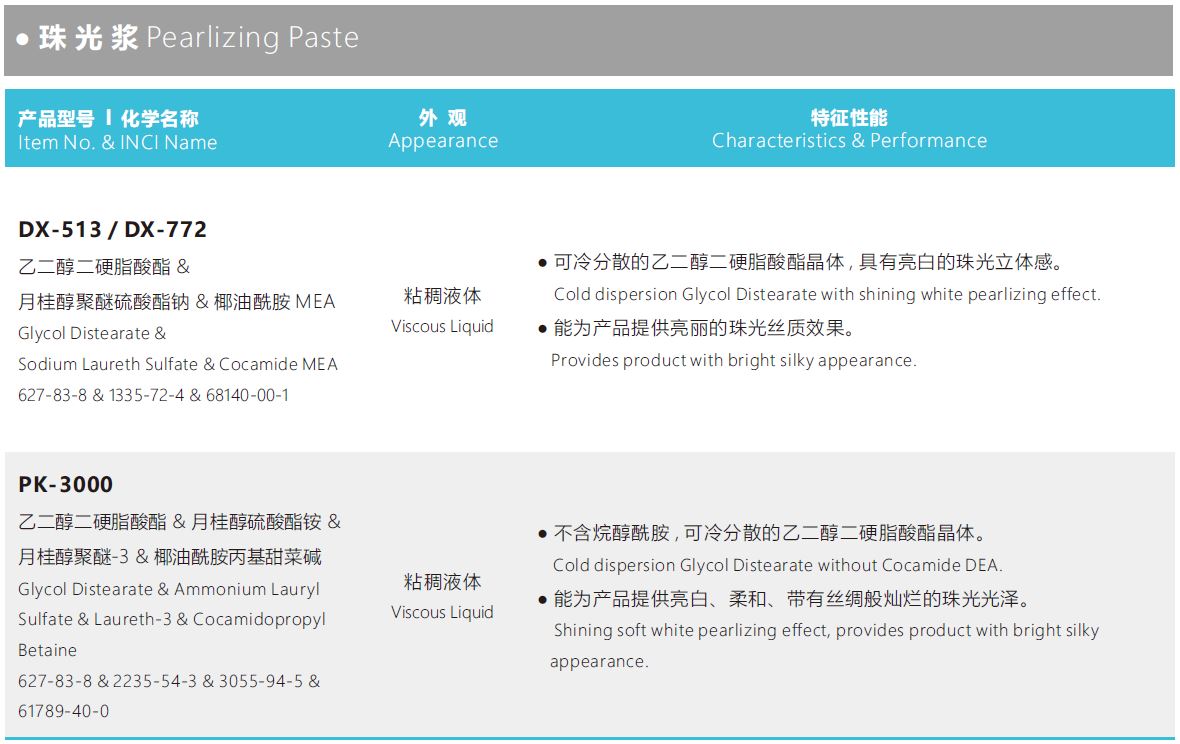Click Sodium Laureth Sulfate & Cocamide MEA text

pos(178,364)
